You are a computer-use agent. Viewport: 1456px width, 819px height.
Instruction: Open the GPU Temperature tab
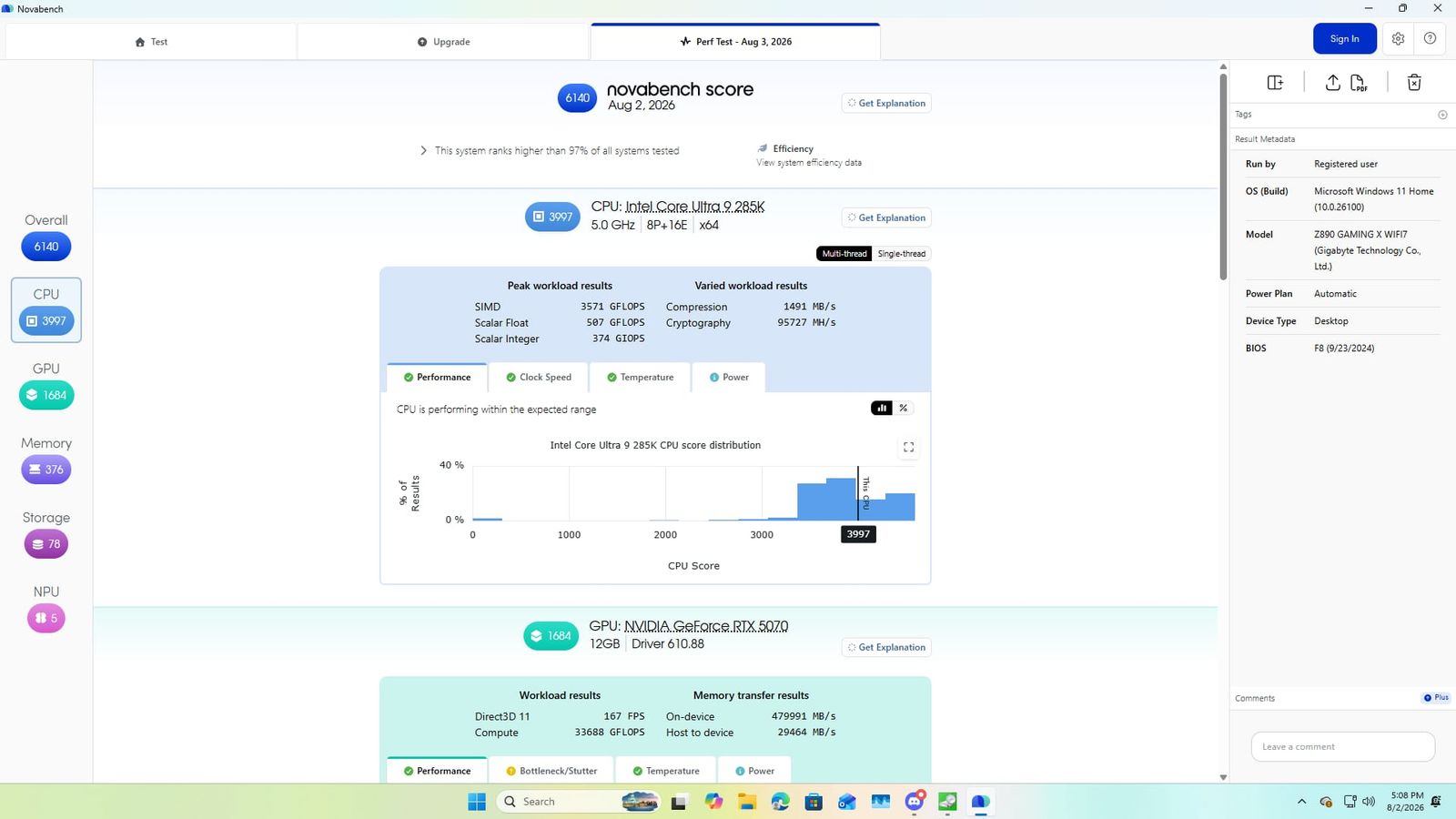666,771
